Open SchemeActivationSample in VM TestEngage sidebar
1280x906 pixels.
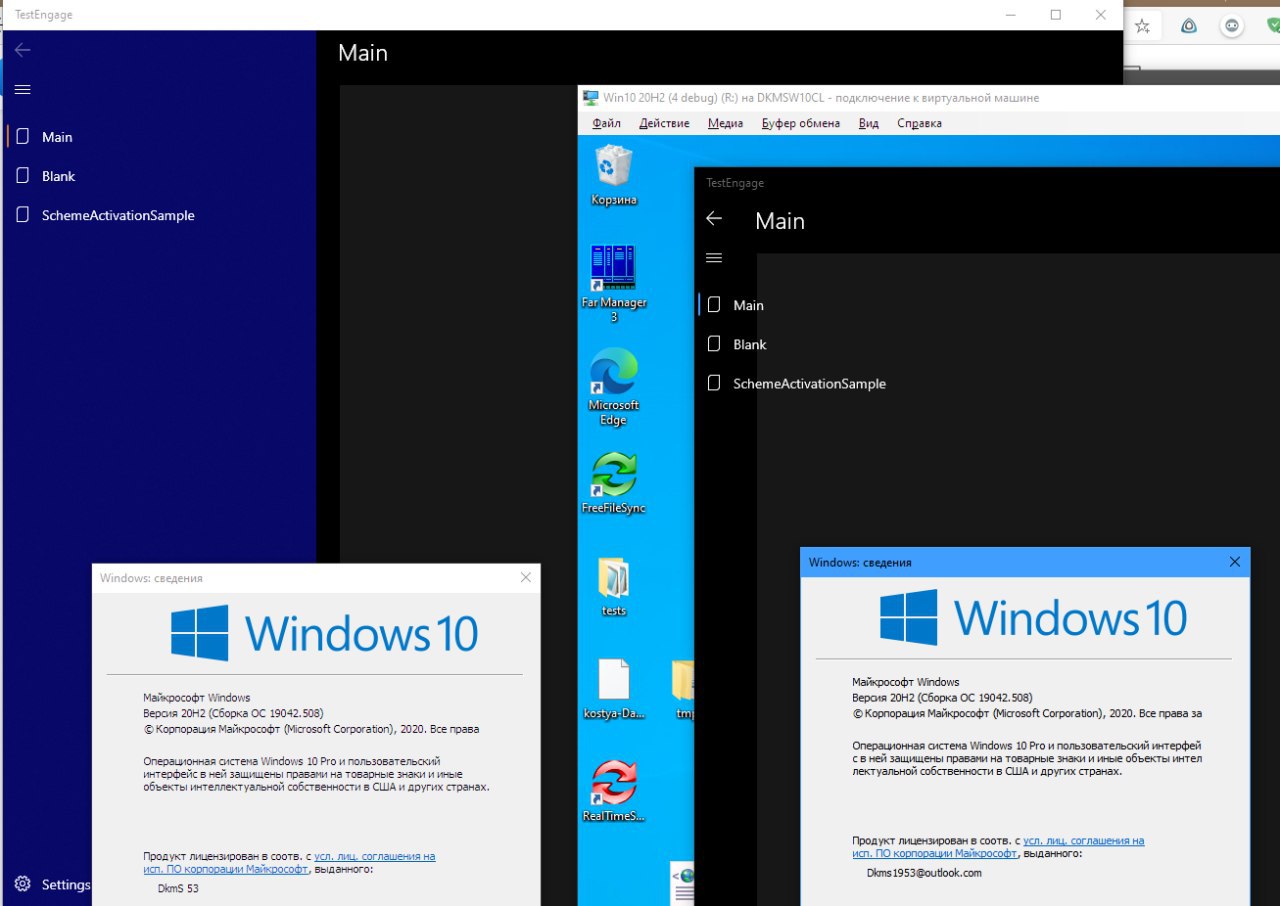point(809,383)
